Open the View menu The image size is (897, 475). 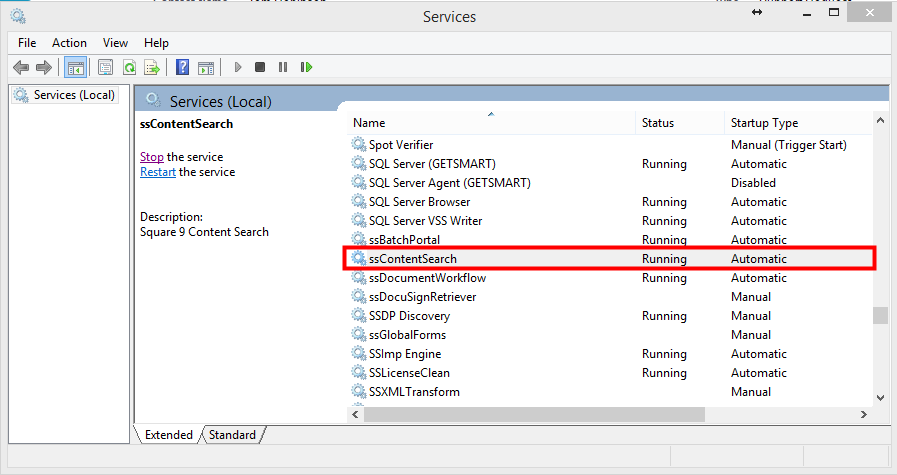click(115, 43)
